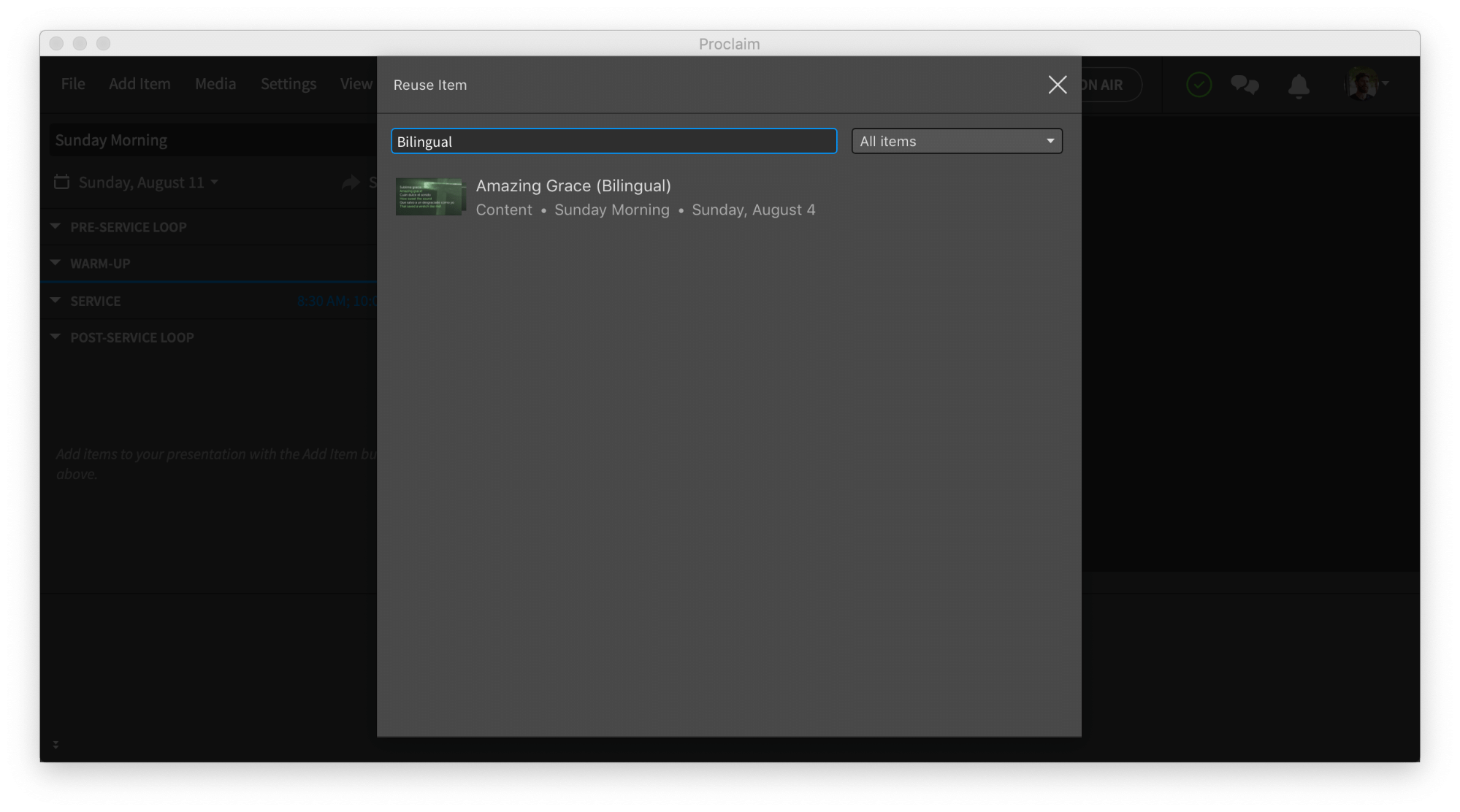Click the Amazing Grace (Bilingual) title text
Screen dimensions: 1460x812
[x=573, y=185]
